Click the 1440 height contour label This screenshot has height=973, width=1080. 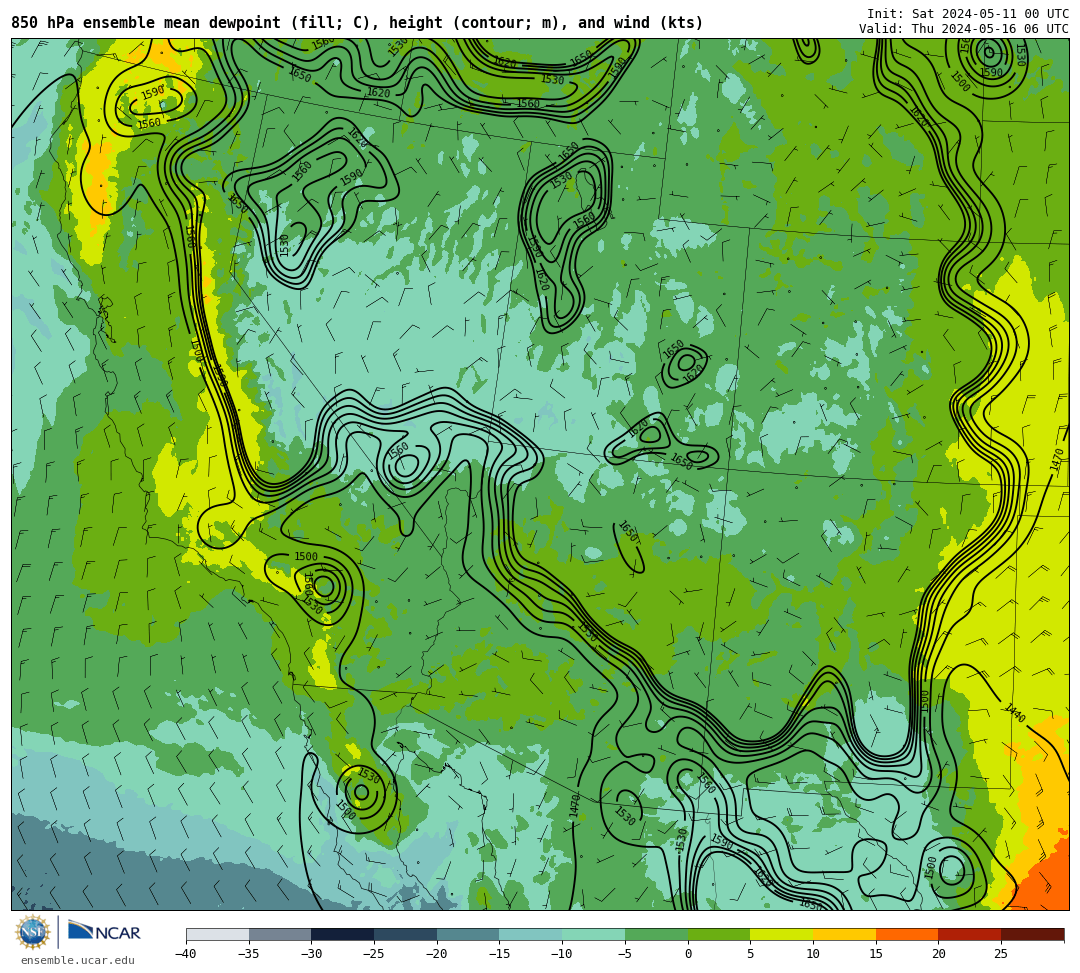[1015, 713]
